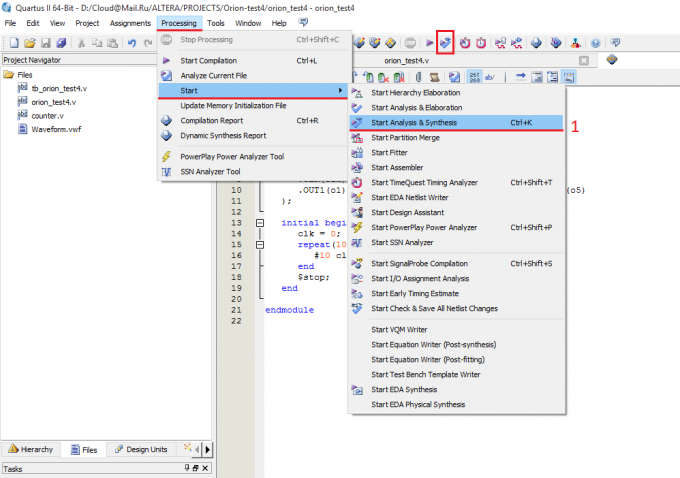Click the Save file toolbar icon
This screenshot has height=478, width=680.
pyautogui.click(x=46, y=43)
